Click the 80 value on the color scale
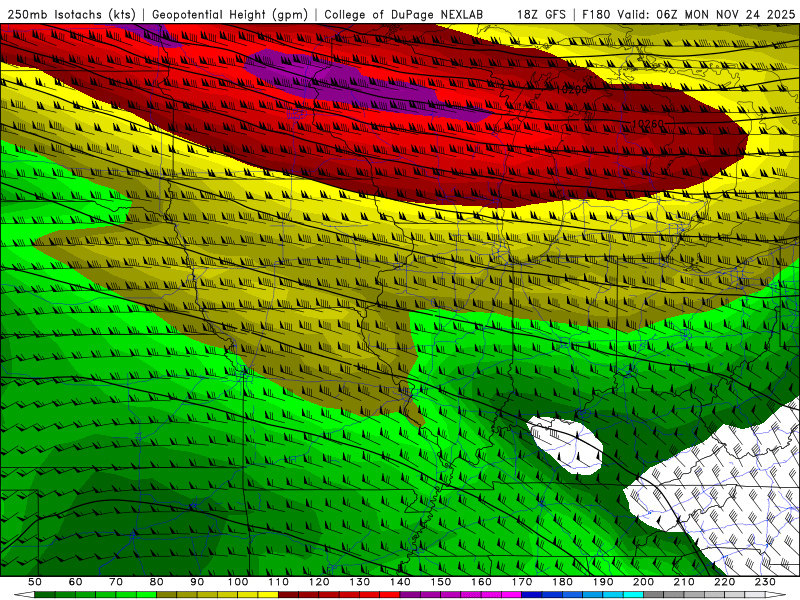 tap(157, 582)
